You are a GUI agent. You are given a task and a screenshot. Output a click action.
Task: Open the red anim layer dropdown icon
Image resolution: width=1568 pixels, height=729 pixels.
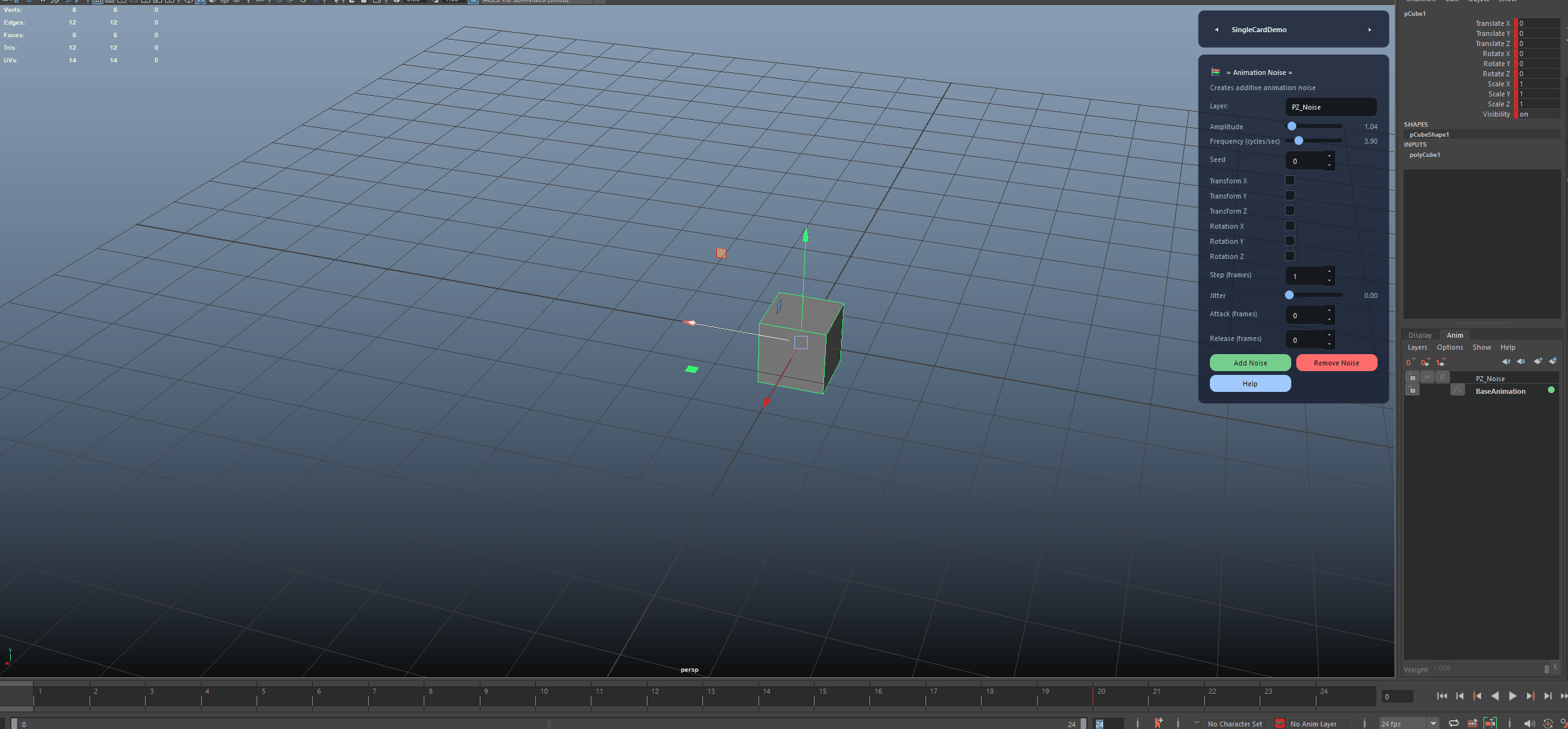(x=1280, y=723)
